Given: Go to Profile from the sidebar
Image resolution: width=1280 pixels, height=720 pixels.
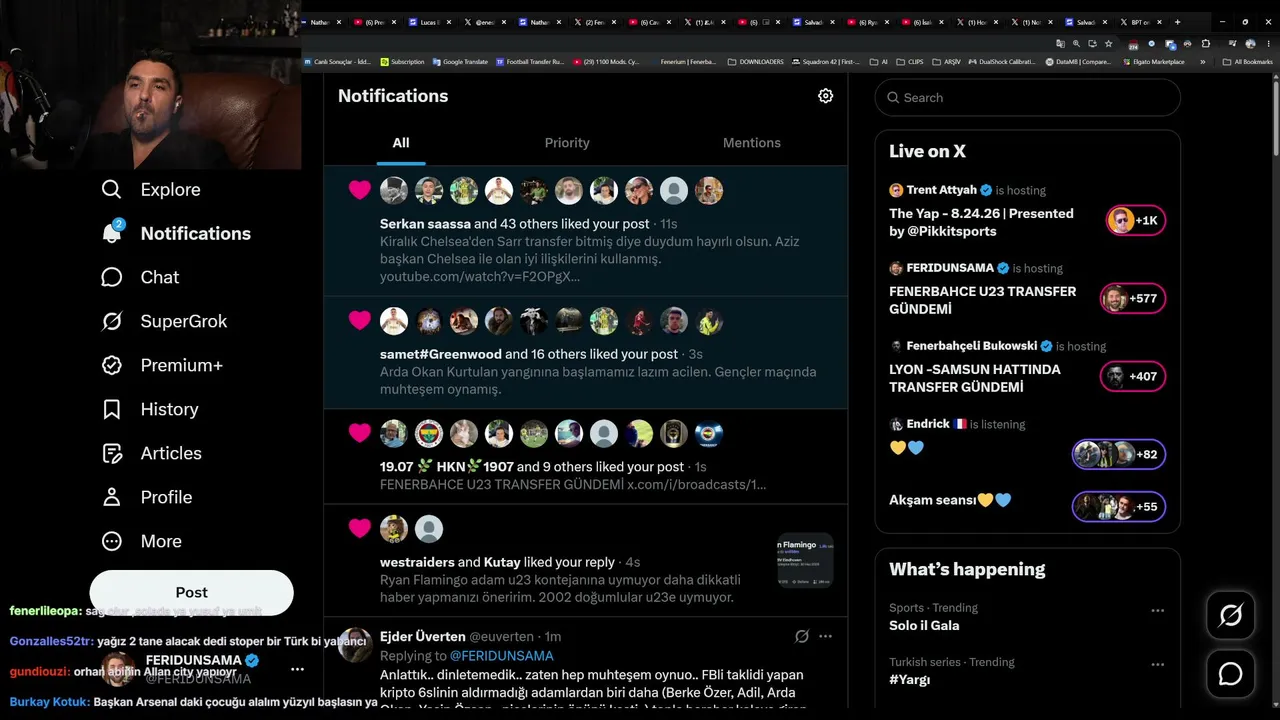Looking at the screenshot, I should coord(146,497).
